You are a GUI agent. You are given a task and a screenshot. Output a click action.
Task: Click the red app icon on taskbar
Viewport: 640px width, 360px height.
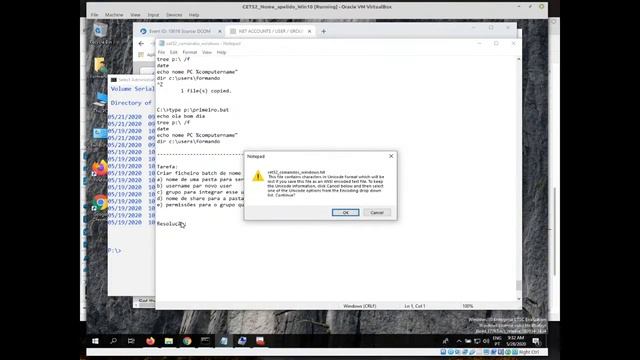click(x=260, y=341)
